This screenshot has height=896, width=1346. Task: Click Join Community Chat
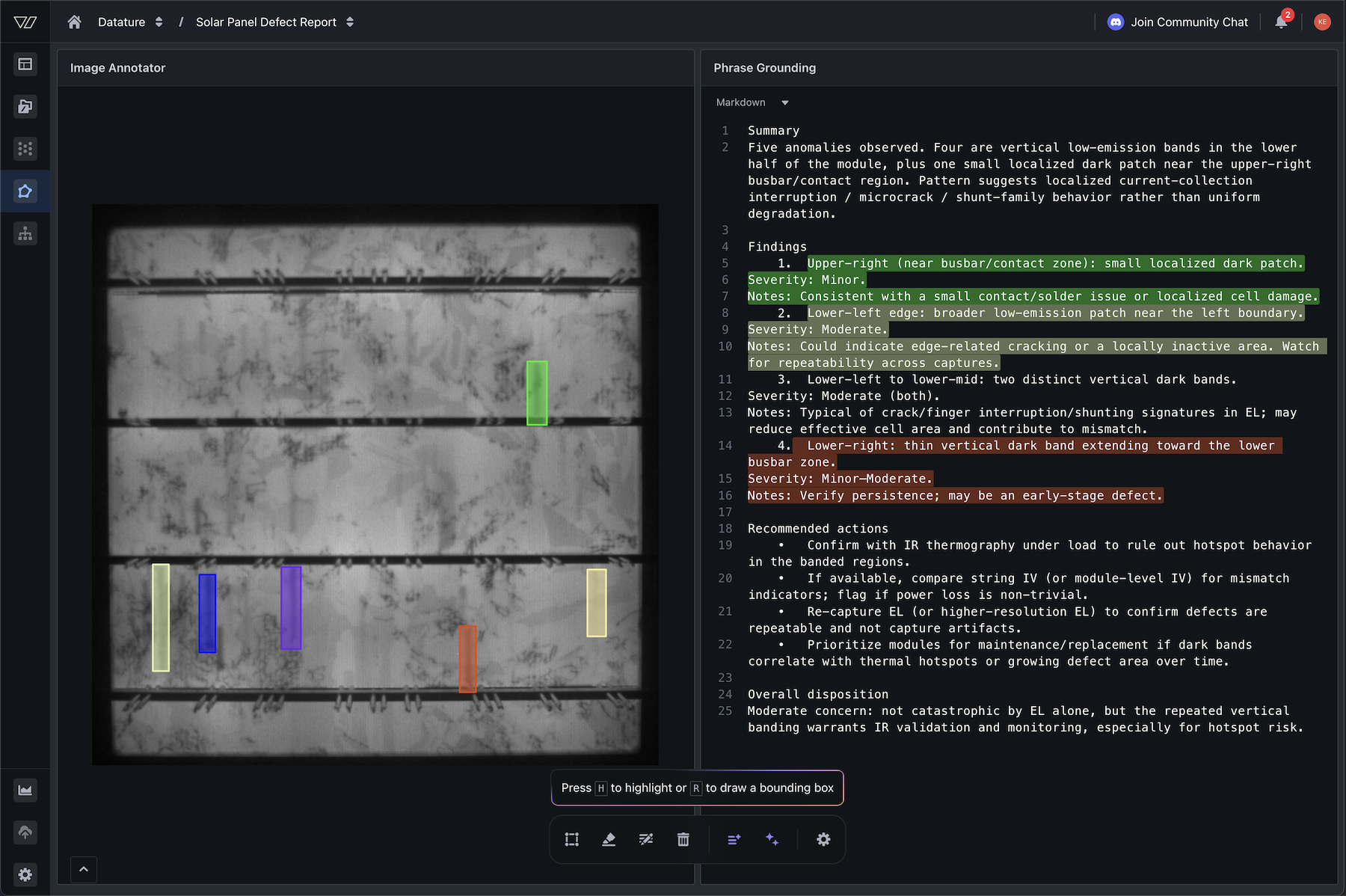pos(1178,22)
